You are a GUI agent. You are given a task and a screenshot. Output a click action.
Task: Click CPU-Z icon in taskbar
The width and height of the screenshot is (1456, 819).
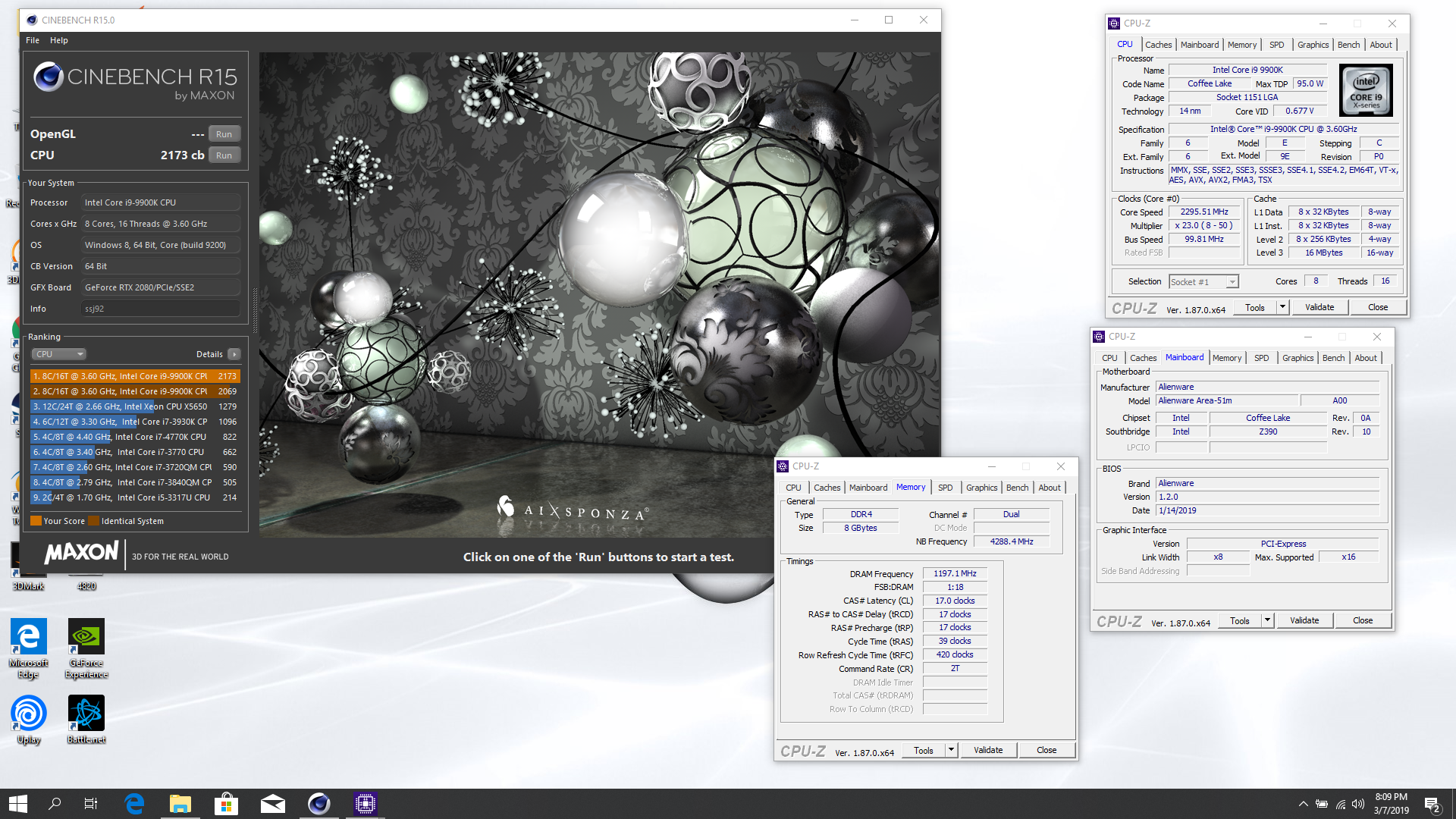tap(365, 804)
